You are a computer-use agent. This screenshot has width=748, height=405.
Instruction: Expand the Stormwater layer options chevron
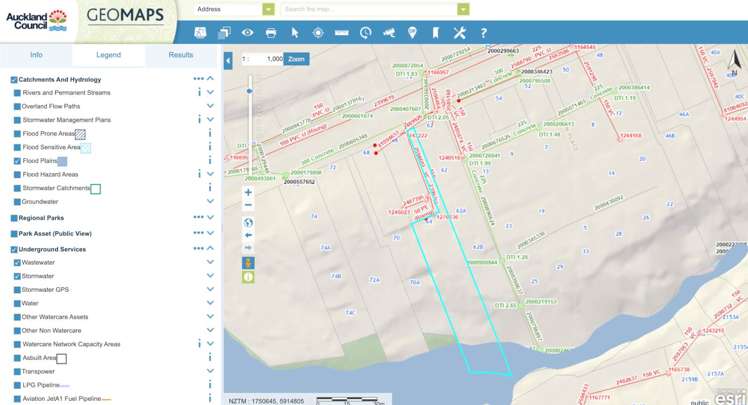[x=210, y=276]
